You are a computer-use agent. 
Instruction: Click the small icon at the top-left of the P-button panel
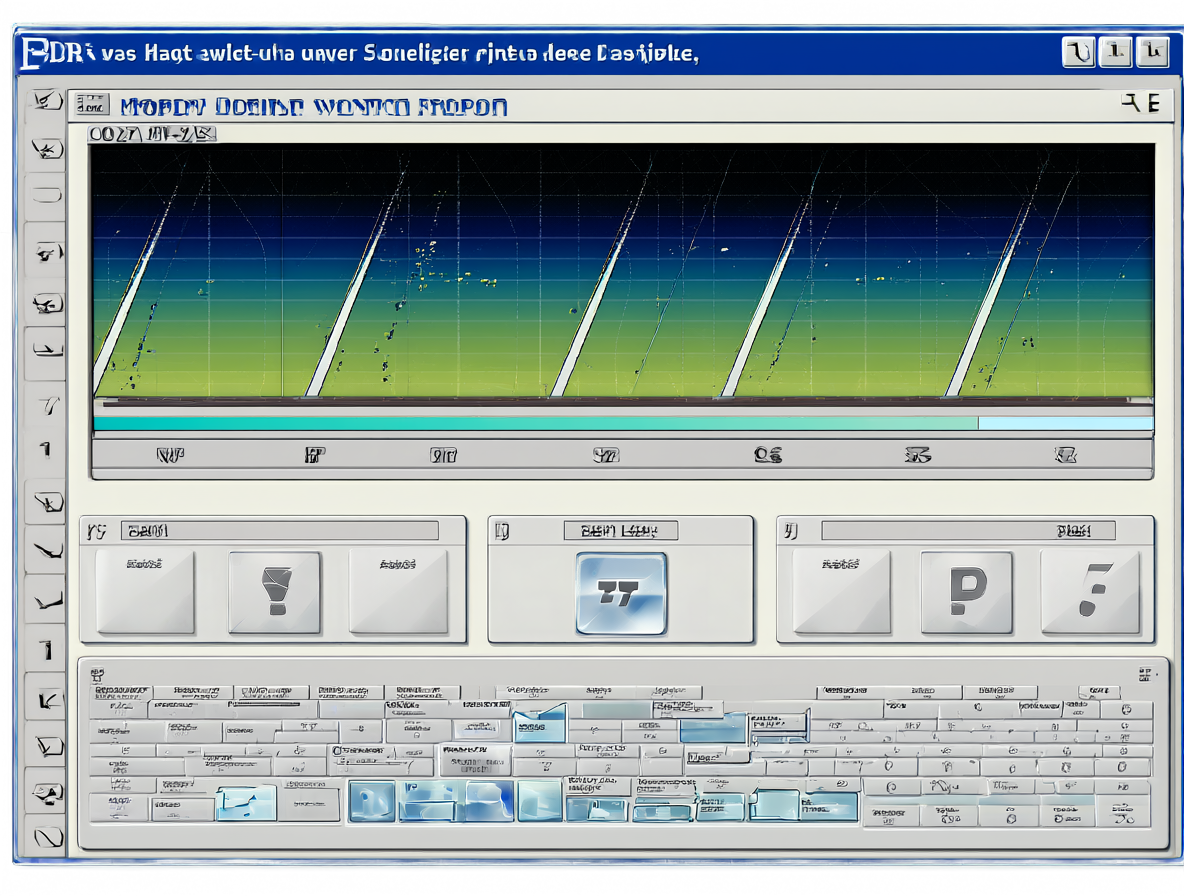pyautogui.click(x=790, y=531)
